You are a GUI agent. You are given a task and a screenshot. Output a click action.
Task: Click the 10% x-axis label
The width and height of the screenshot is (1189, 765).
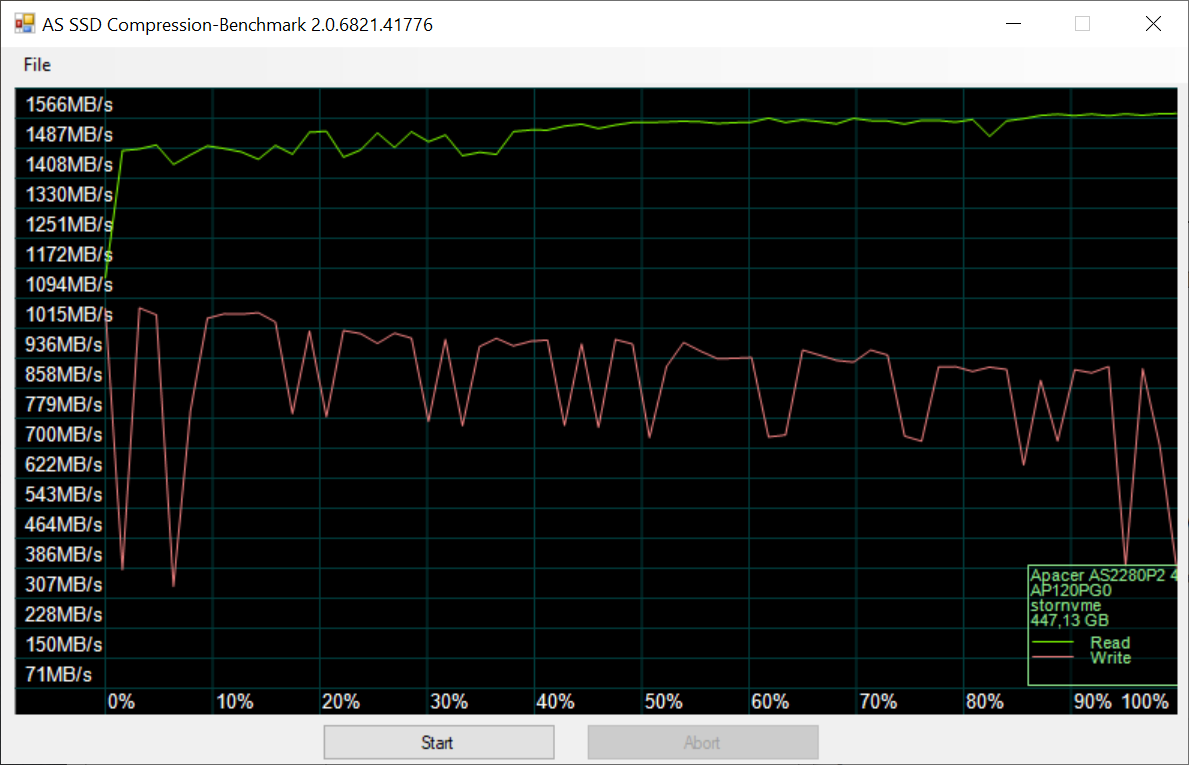click(x=235, y=701)
